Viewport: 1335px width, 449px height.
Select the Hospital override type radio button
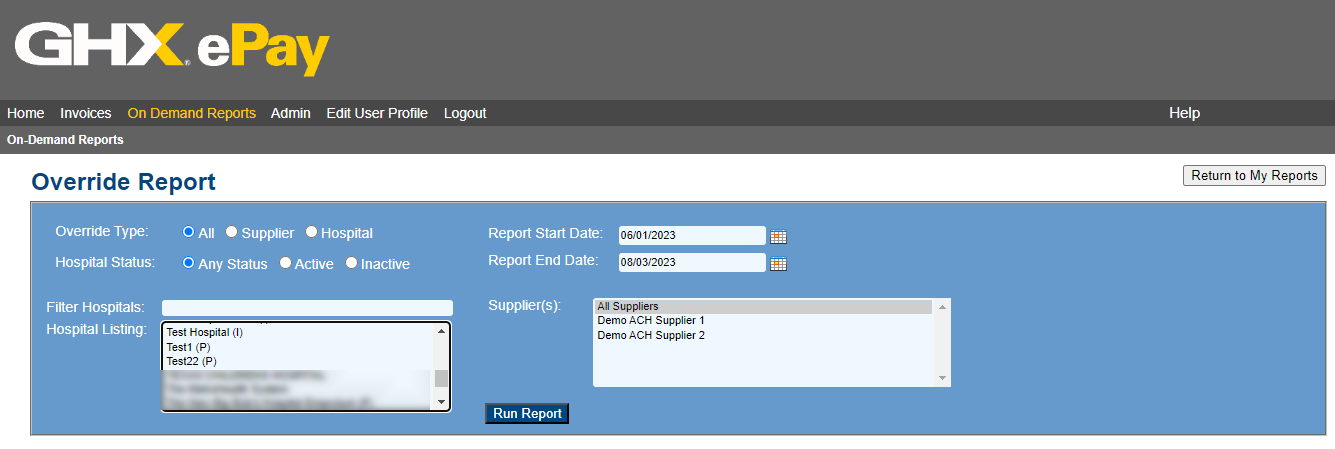311,232
